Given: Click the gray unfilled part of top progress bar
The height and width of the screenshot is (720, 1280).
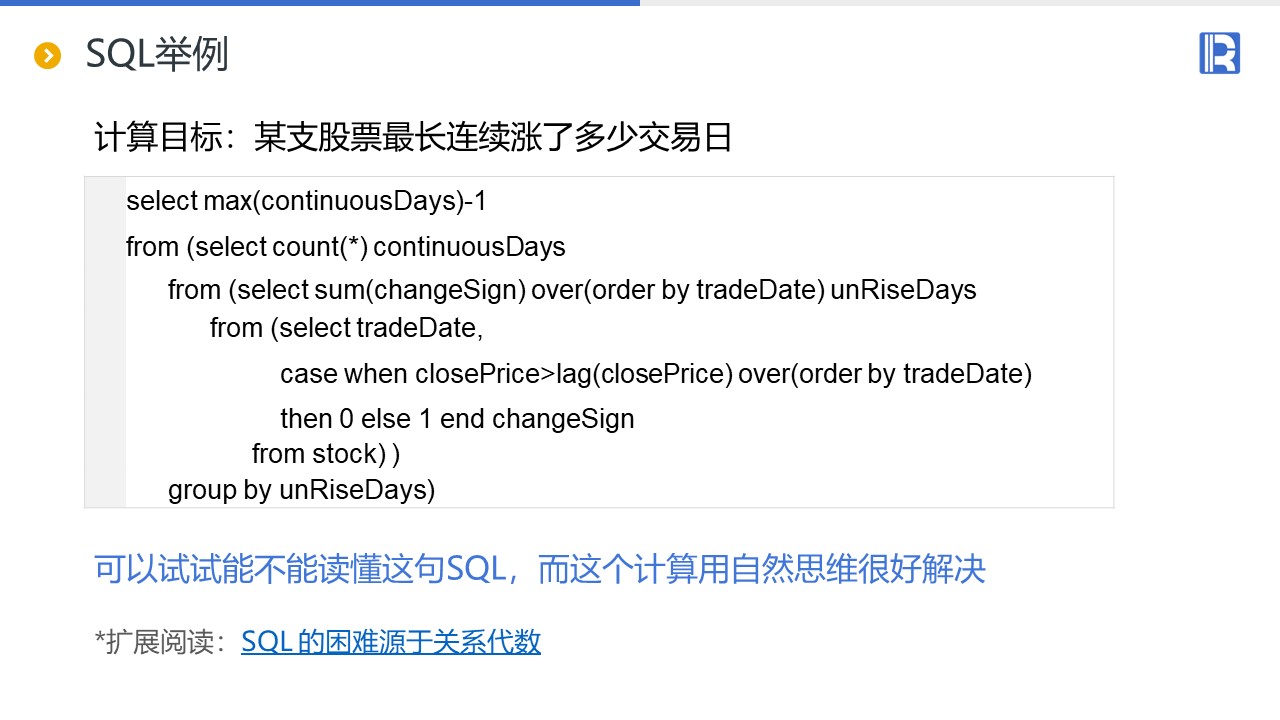Looking at the screenshot, I should pos(960,3).
